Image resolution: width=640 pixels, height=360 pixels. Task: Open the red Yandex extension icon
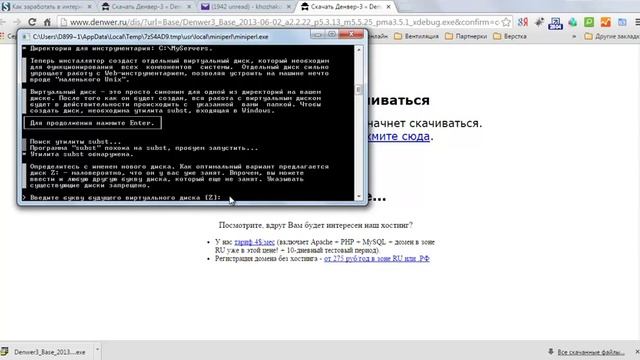(x=523, y=22)
